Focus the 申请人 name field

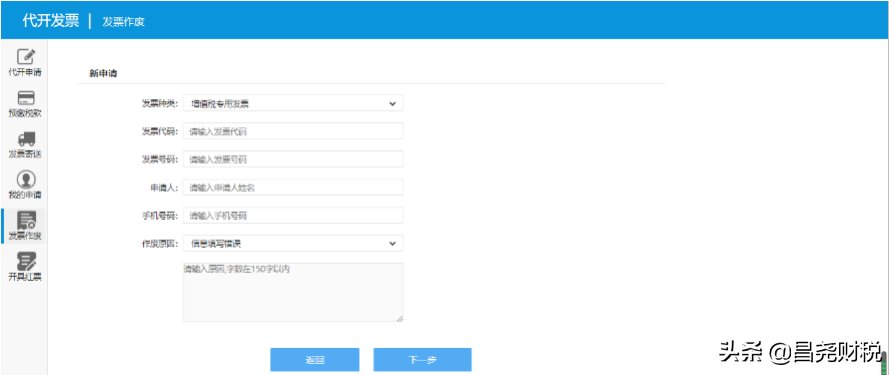(x=293, y=187)
